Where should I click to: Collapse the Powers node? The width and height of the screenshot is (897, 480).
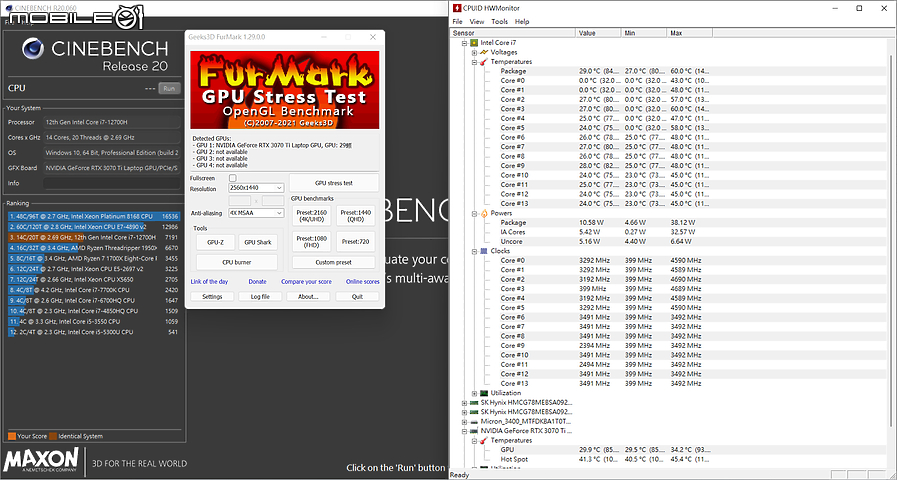click(474, 213)
